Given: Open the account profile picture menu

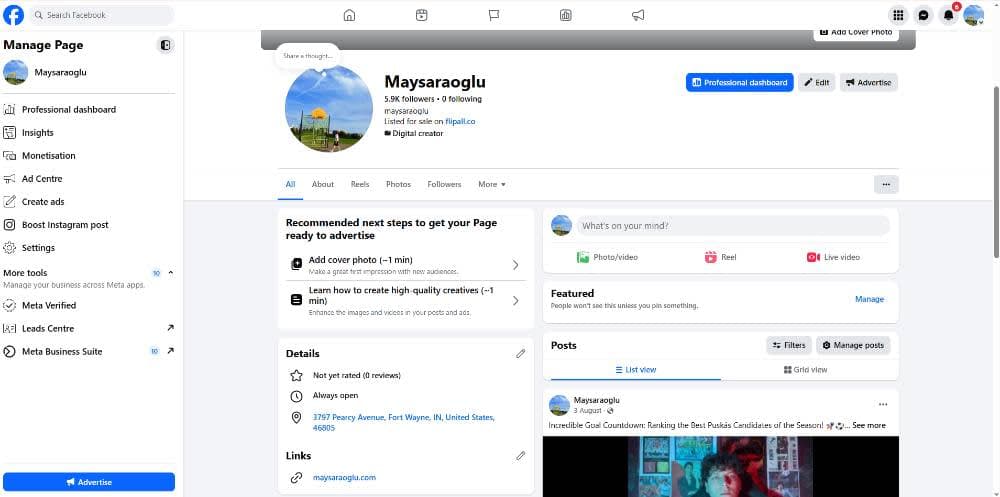Looking at the screenshot, I should (x=973, y=15).
